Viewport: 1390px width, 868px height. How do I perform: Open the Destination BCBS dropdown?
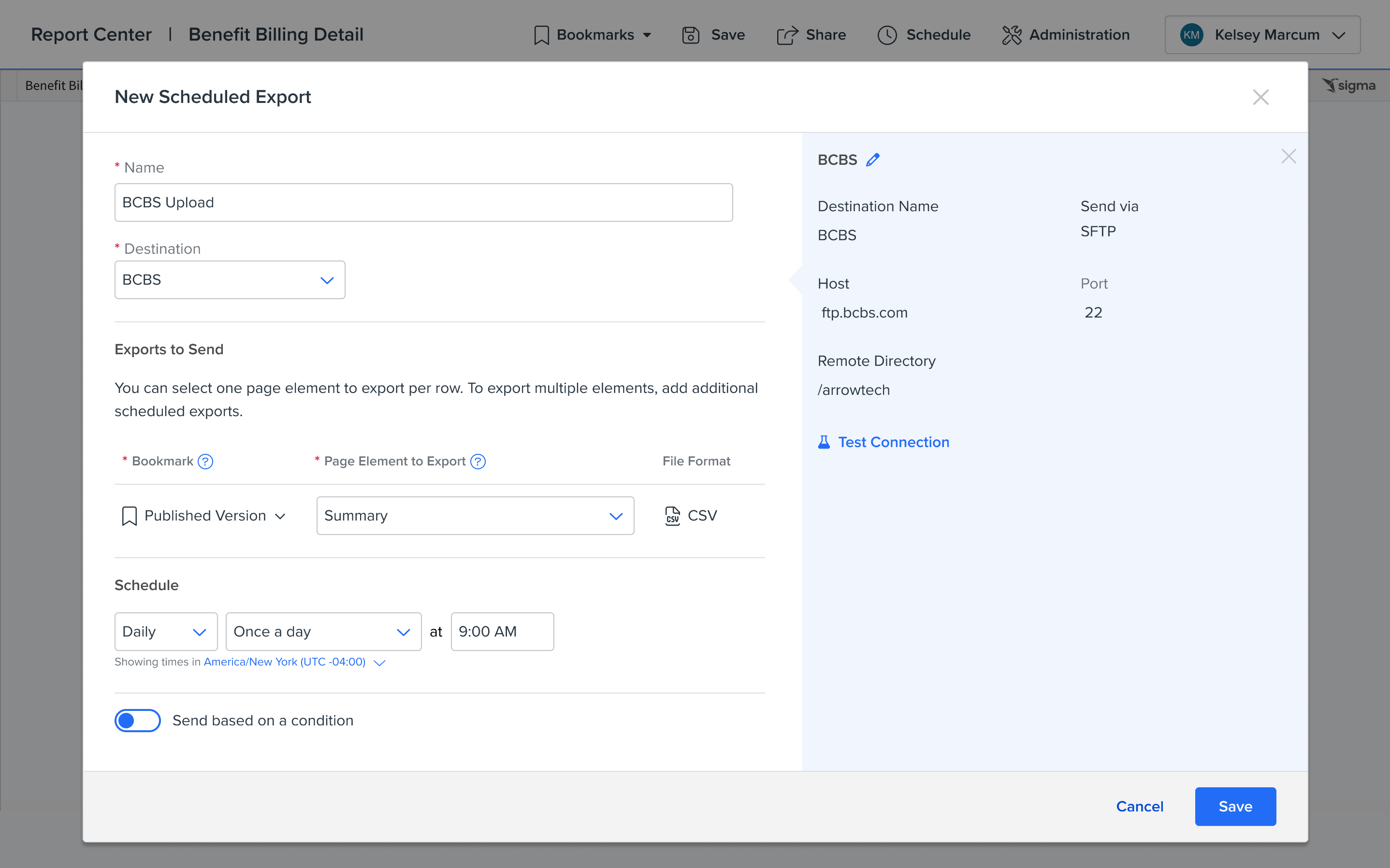coord(230,280)
